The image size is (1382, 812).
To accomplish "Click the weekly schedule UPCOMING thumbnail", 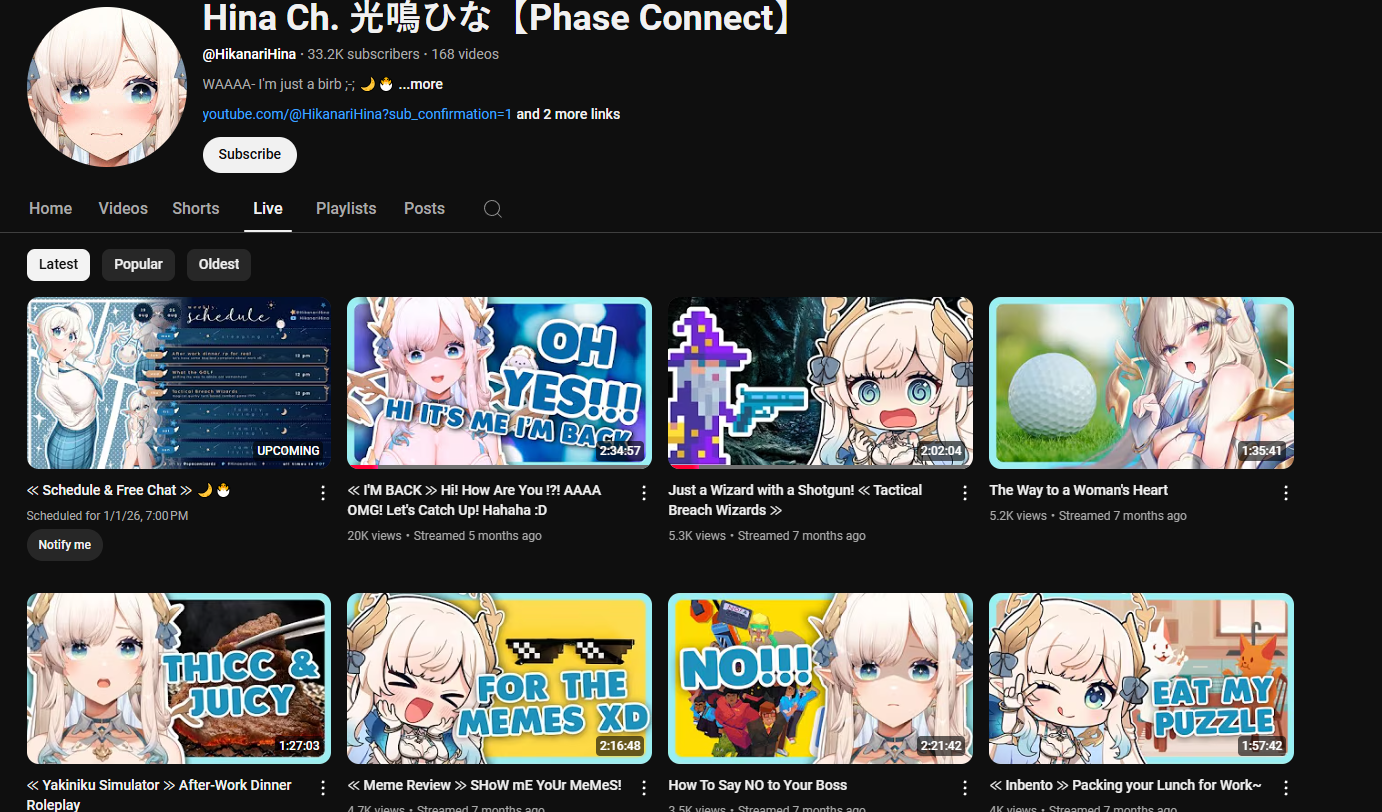I will coord(179,383).
